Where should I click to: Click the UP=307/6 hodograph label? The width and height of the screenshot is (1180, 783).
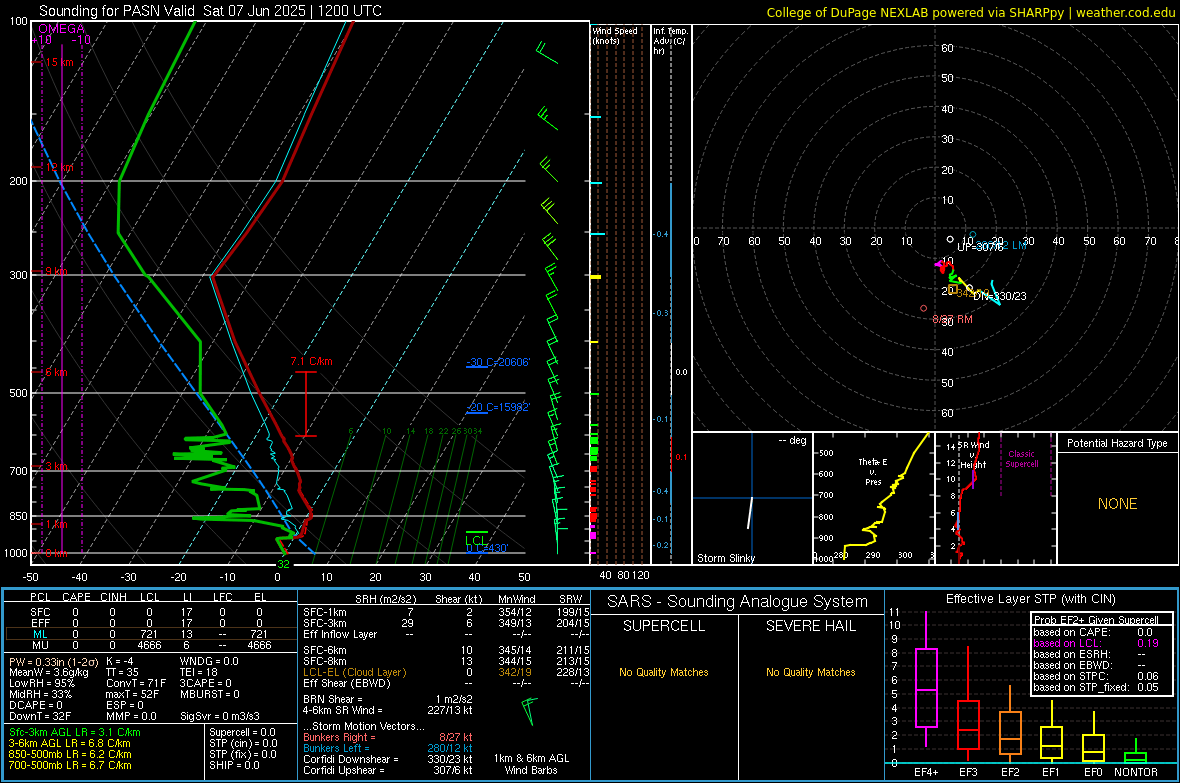coord(980,248)
